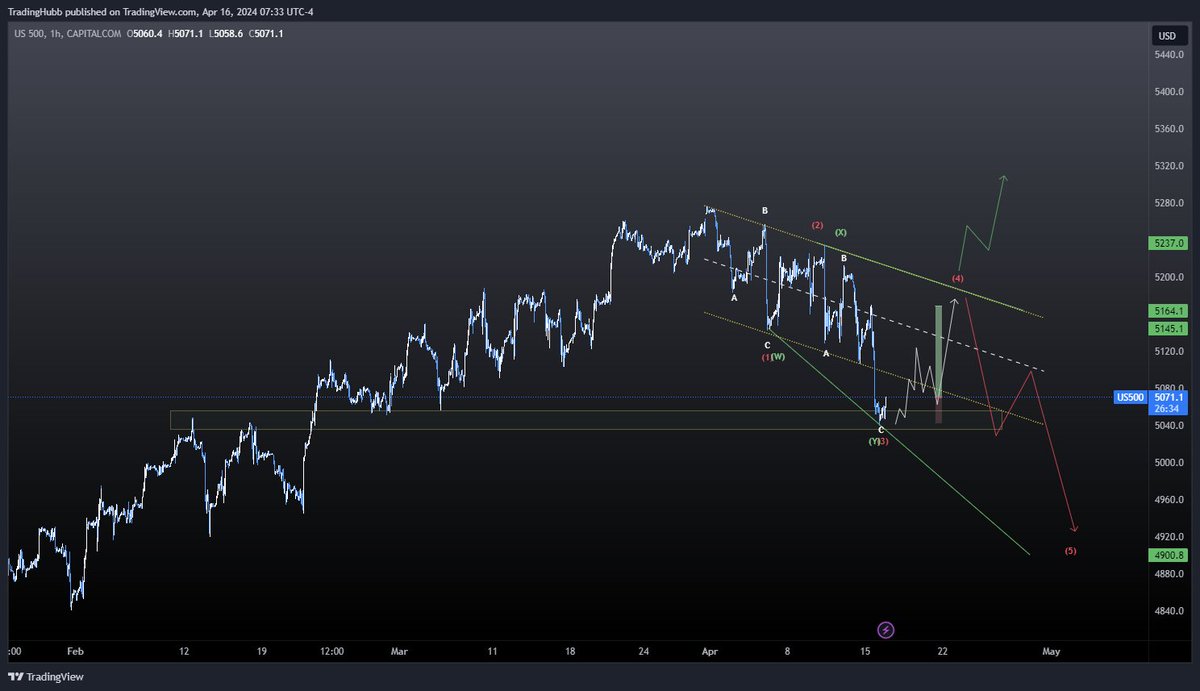Select the red (4) wave label
Viewport: 1200px width, 691px height.
(x=958, y=277)
